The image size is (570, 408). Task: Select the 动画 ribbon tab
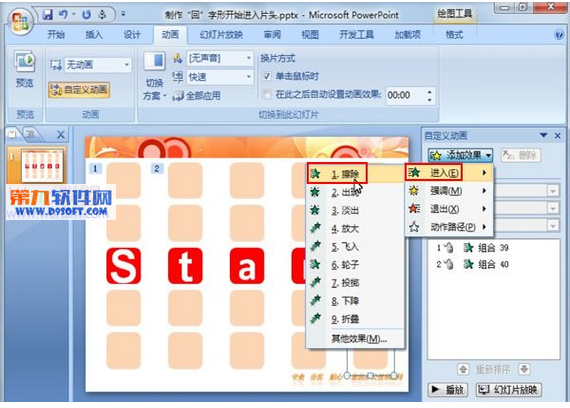click(170, 35)
